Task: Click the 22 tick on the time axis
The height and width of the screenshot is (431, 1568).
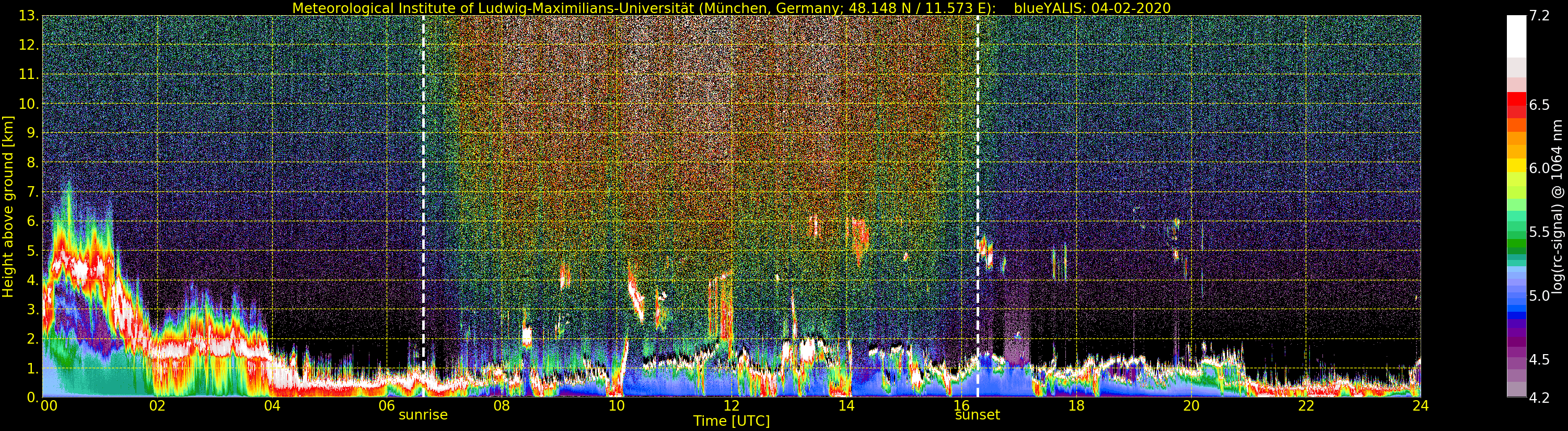Action: (x=1306, y=405)
